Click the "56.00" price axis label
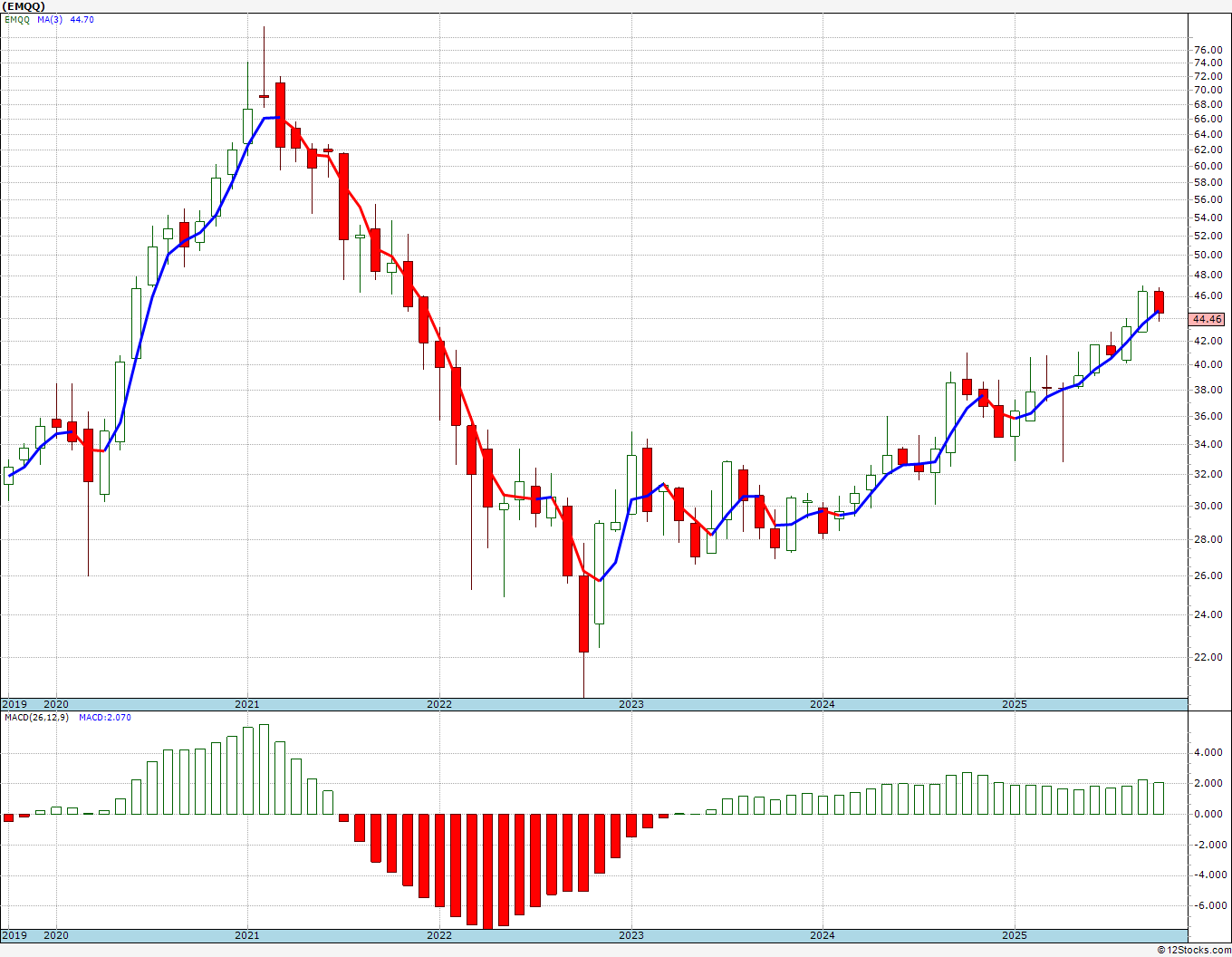 coord(1208,199)
